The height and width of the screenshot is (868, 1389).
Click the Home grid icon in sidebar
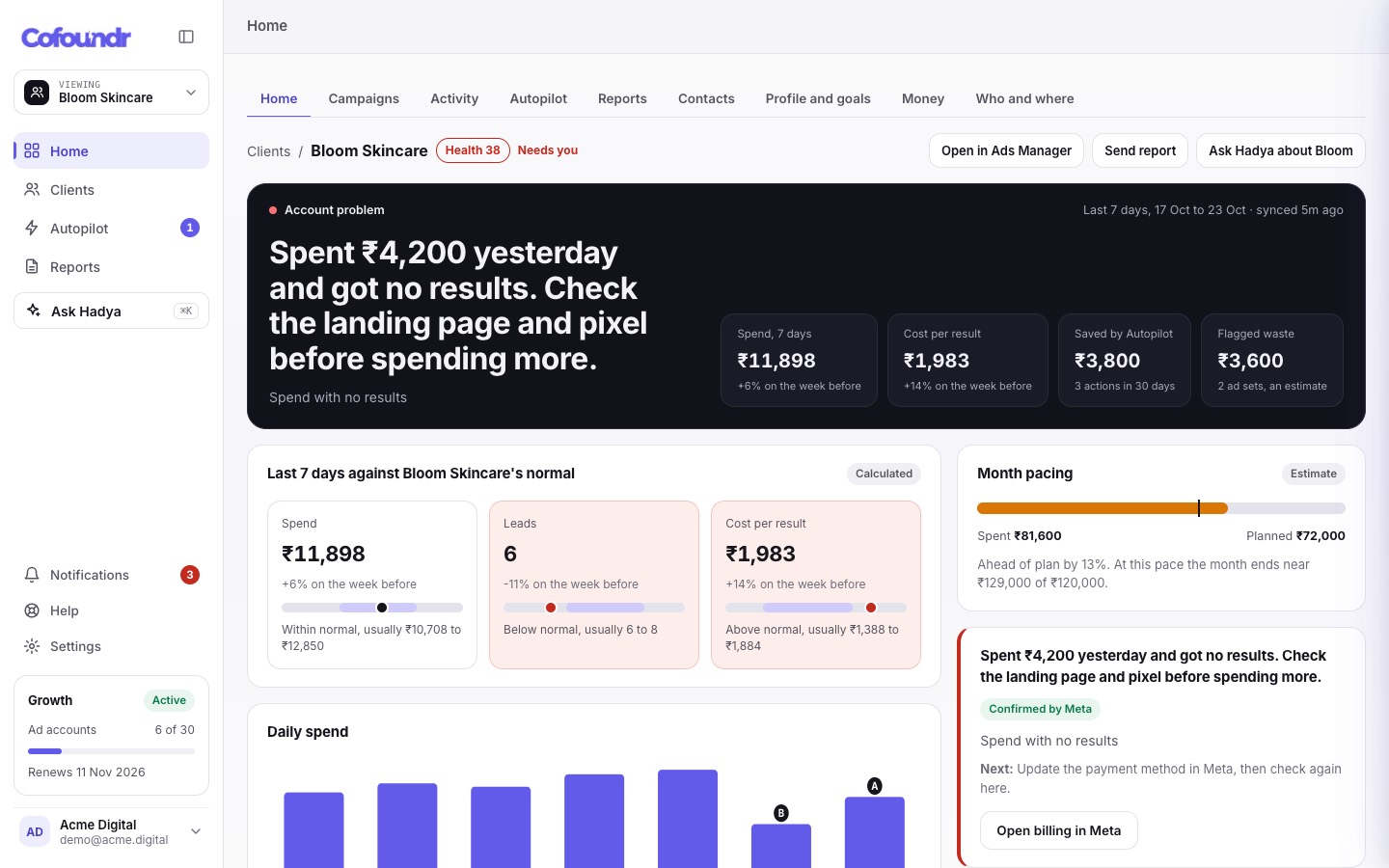32,150
